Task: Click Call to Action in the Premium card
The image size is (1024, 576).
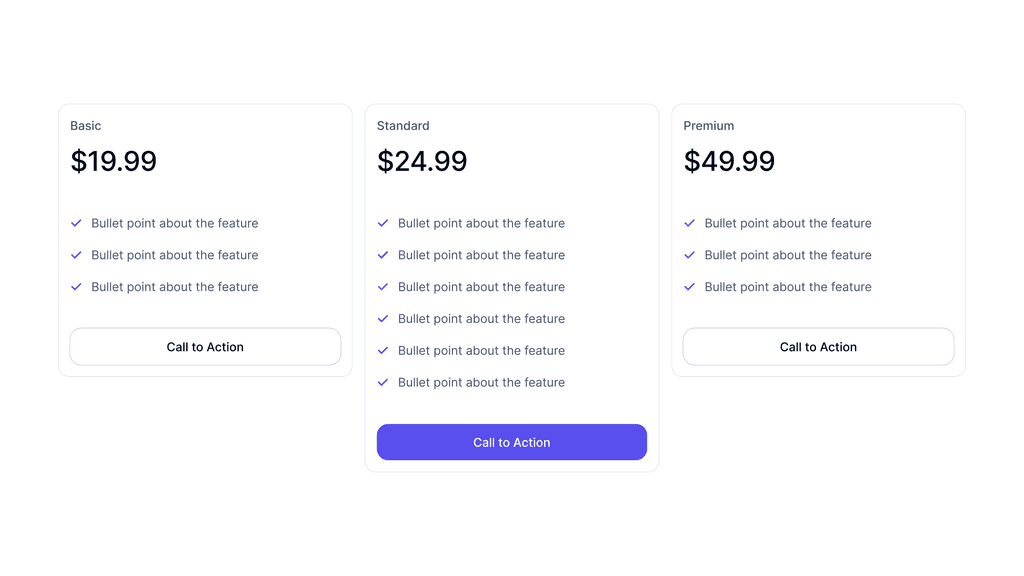Action: [818, 346]
